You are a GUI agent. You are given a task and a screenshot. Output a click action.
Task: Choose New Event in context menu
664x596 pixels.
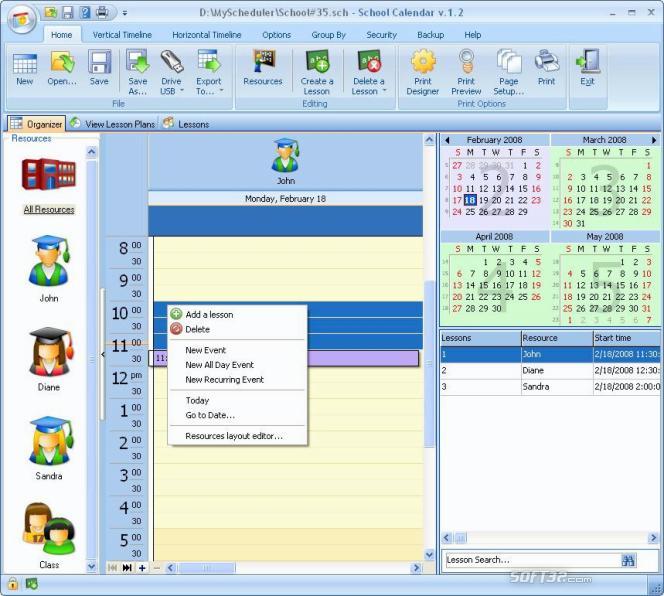click(237, 350)
